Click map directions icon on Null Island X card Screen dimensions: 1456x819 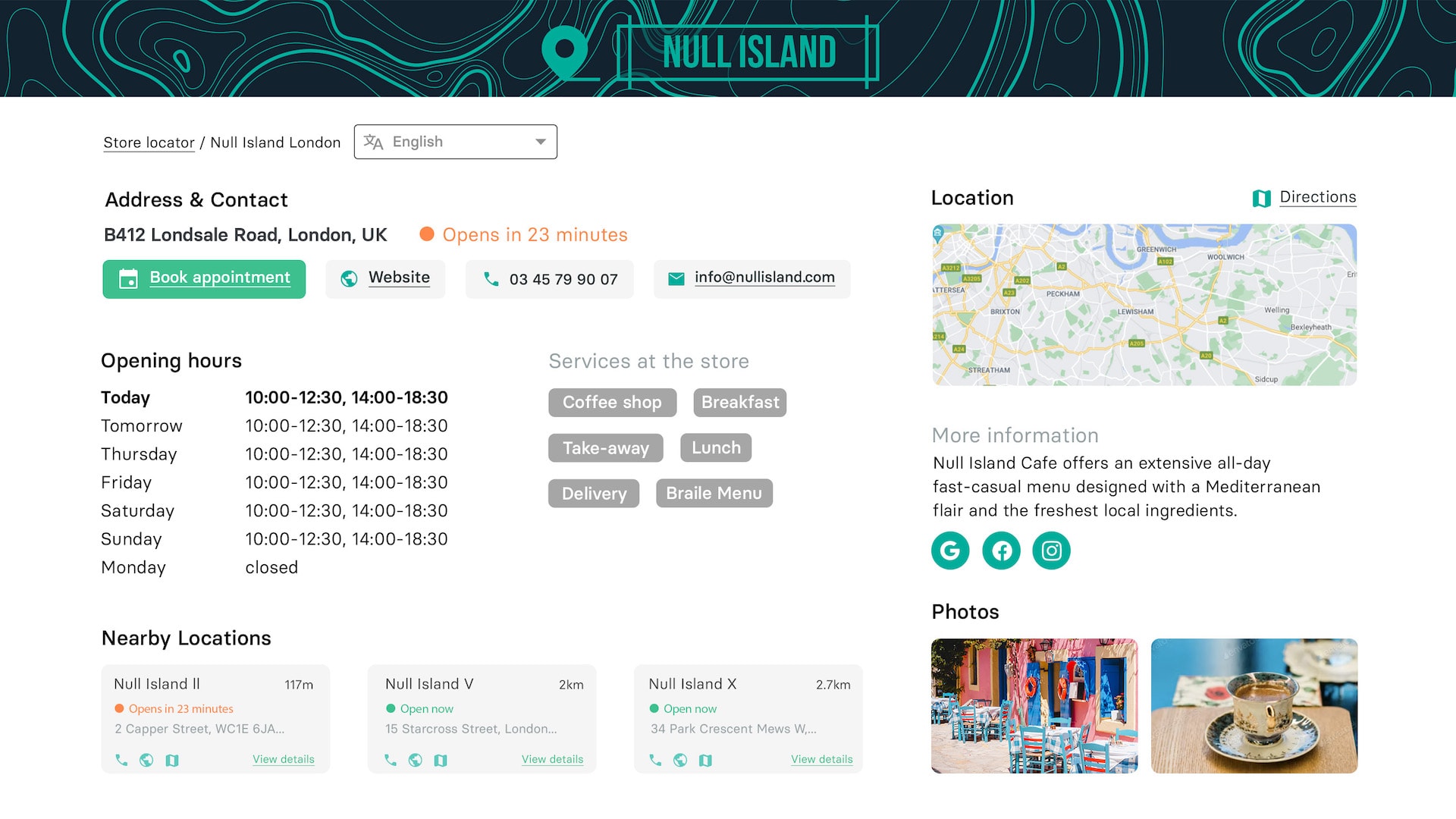coord(705,760)
